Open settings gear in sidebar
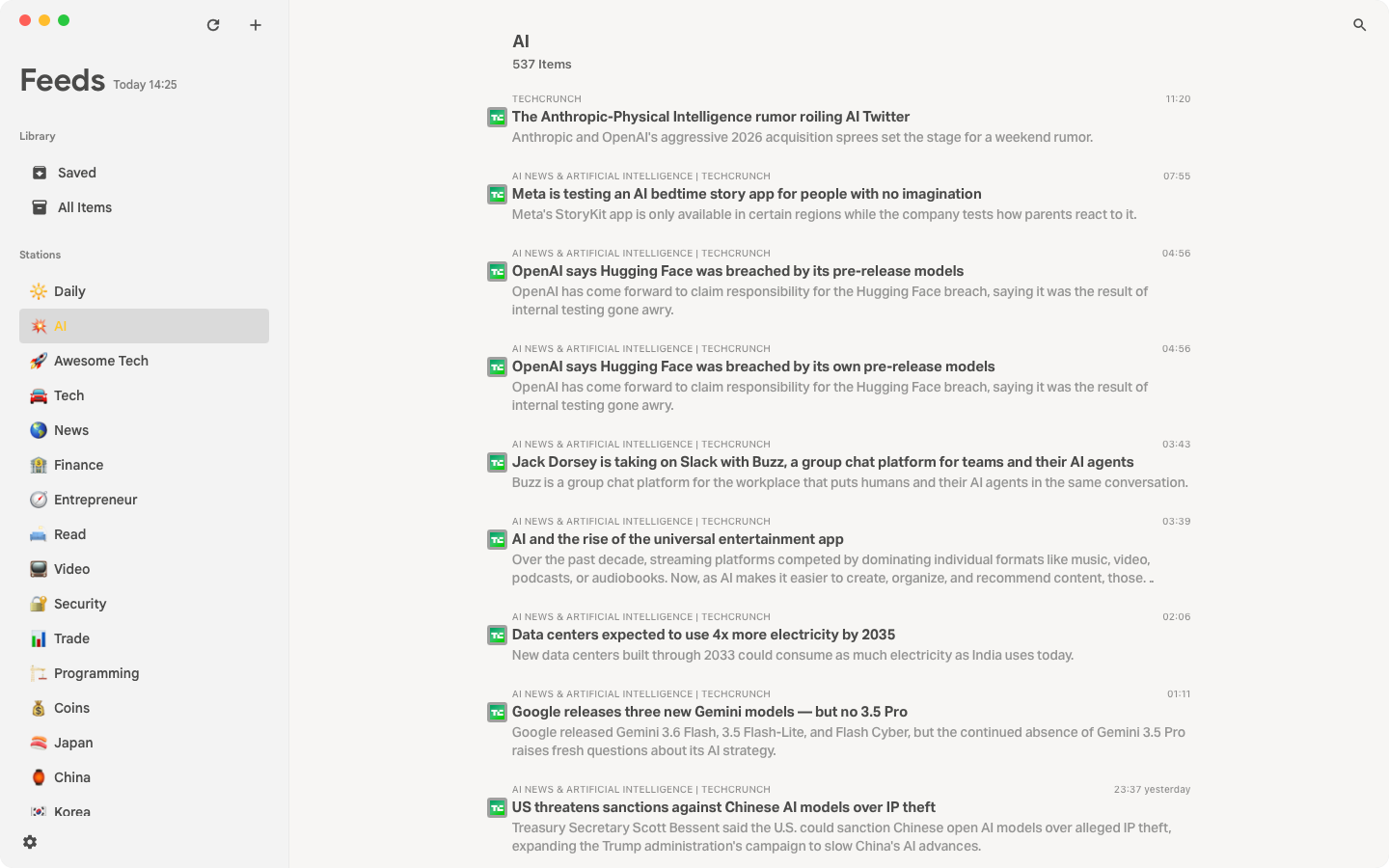1389x868 pixels. [30, 842]
